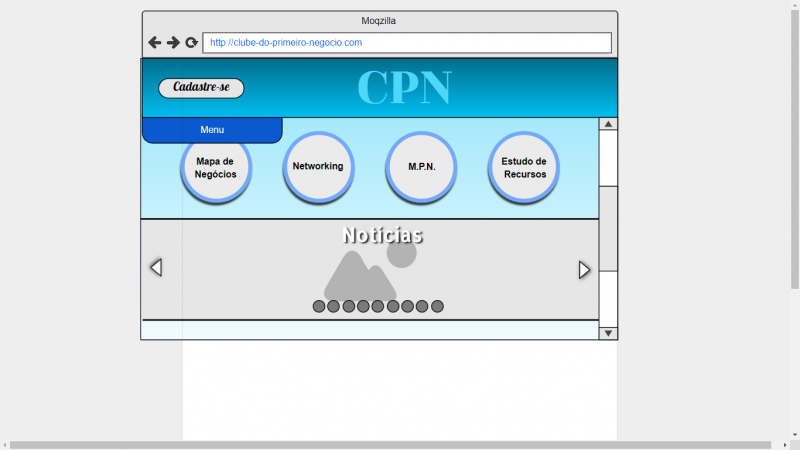
Task: Show next news slide arrow
Action: click(x=584, y=269)
